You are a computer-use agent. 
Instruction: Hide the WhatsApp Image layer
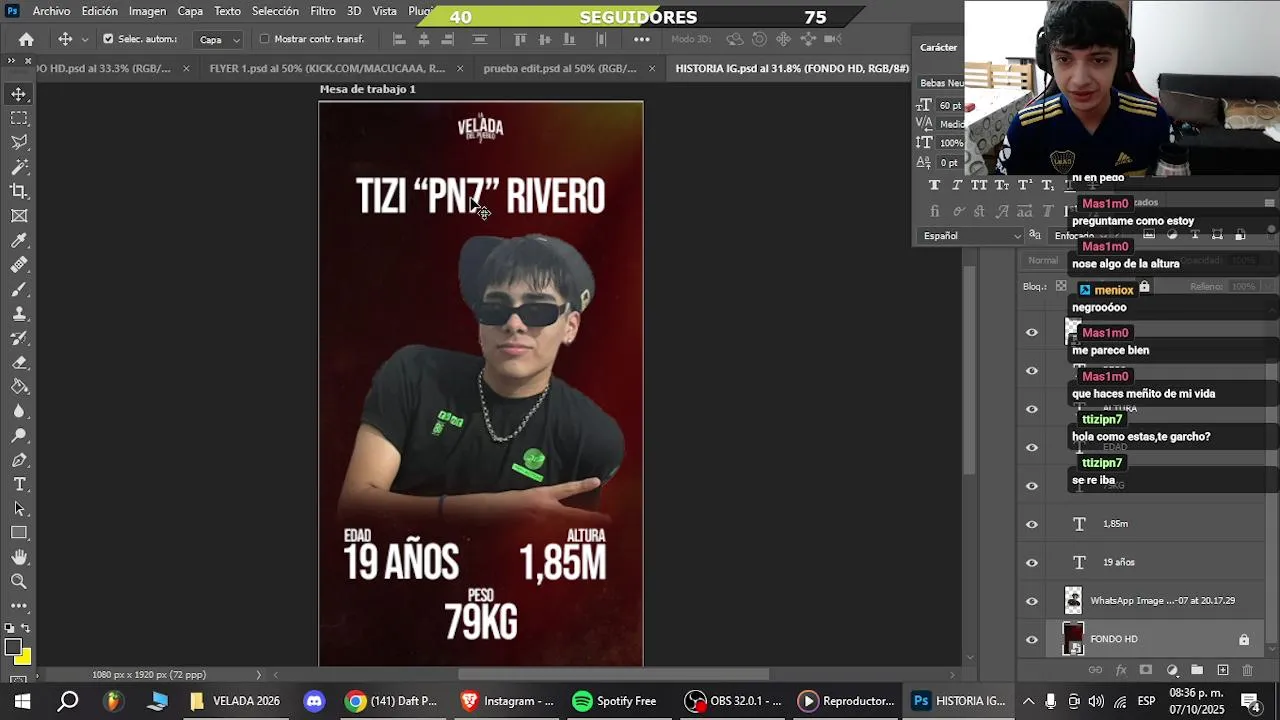(1032, 601)
